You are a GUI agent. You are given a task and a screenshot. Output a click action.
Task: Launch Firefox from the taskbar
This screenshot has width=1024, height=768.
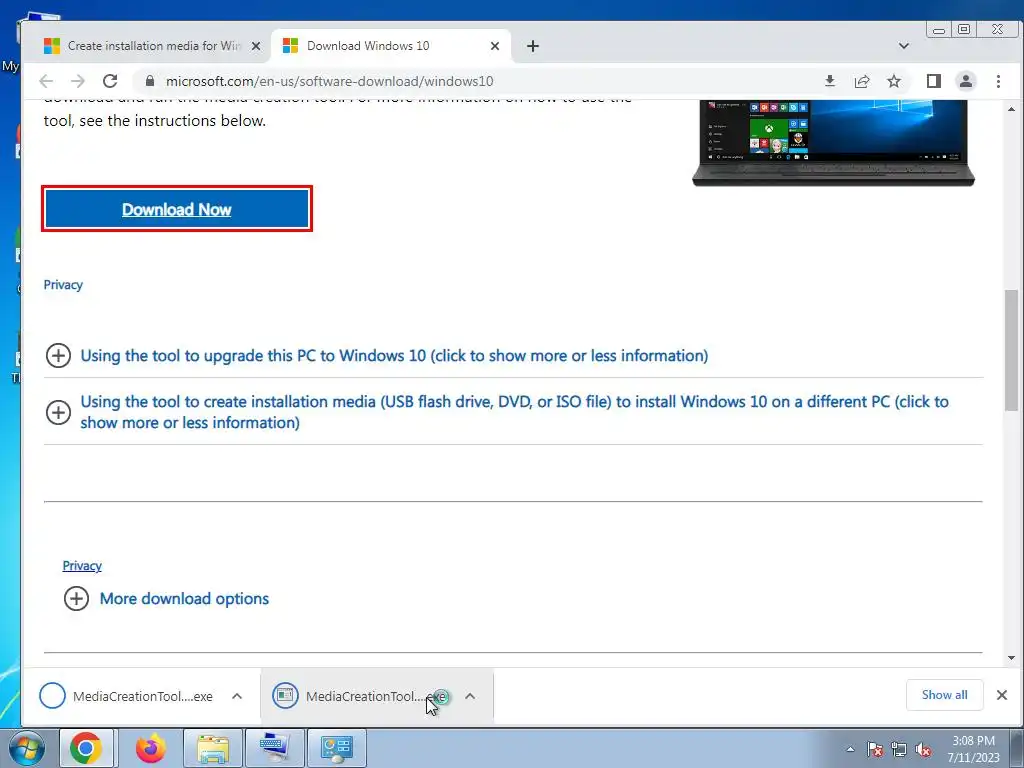point(150,748)
